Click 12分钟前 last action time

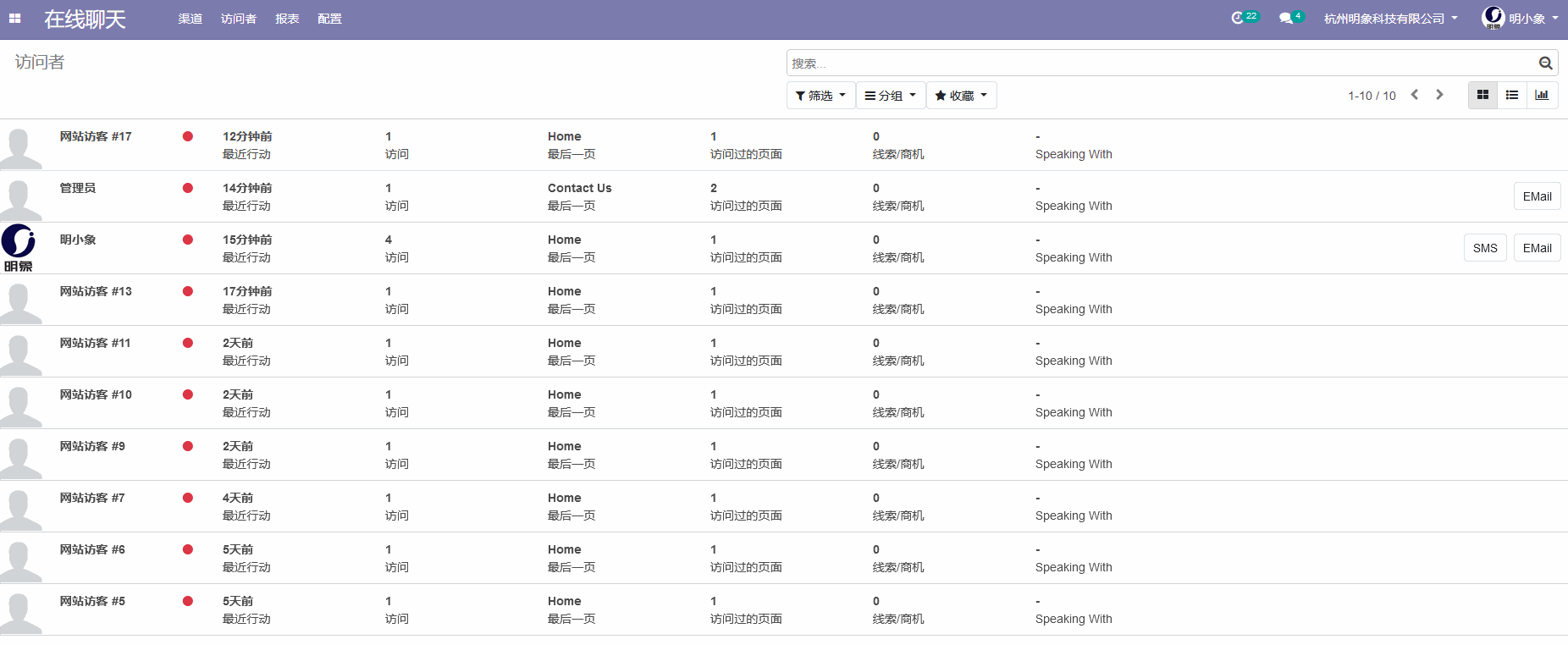(247, 136)
